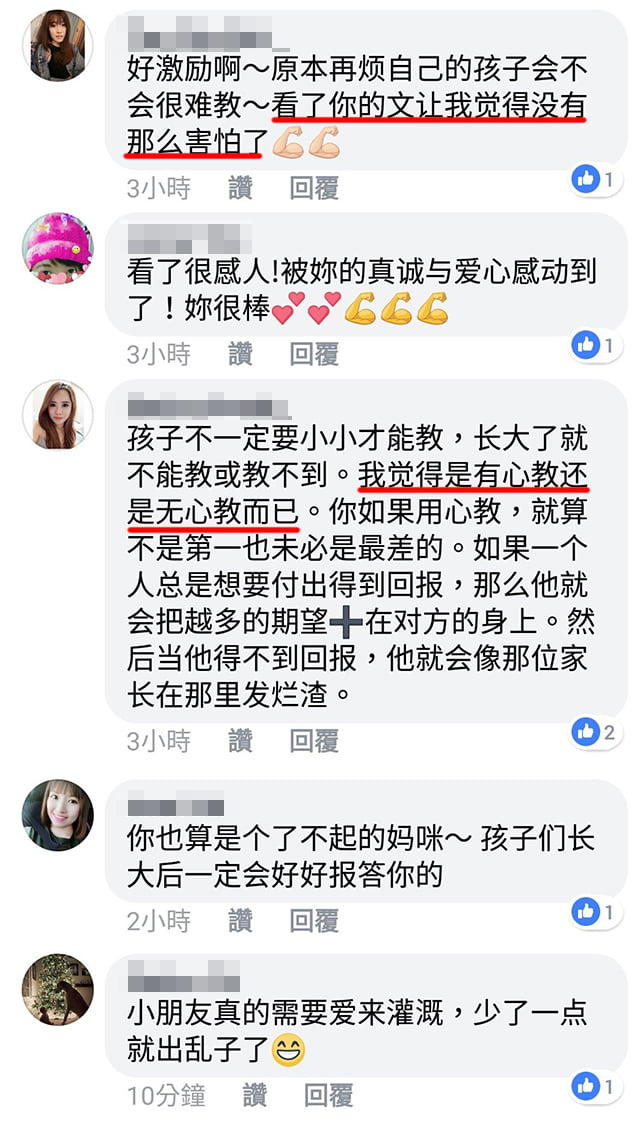640x1136 pixels.
Task: Tap 讚 under the 2小時 comment
Action: click(241, 922)
